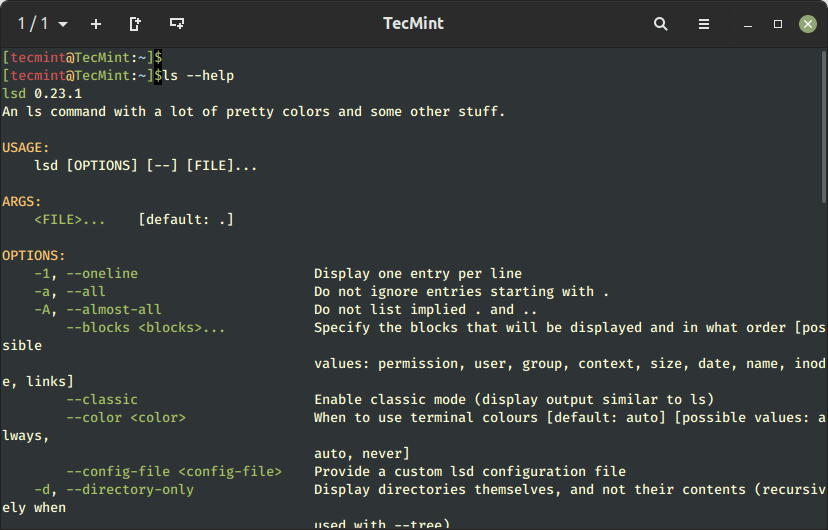
Task: Click the --oneline option text
Action: point(102,274)
